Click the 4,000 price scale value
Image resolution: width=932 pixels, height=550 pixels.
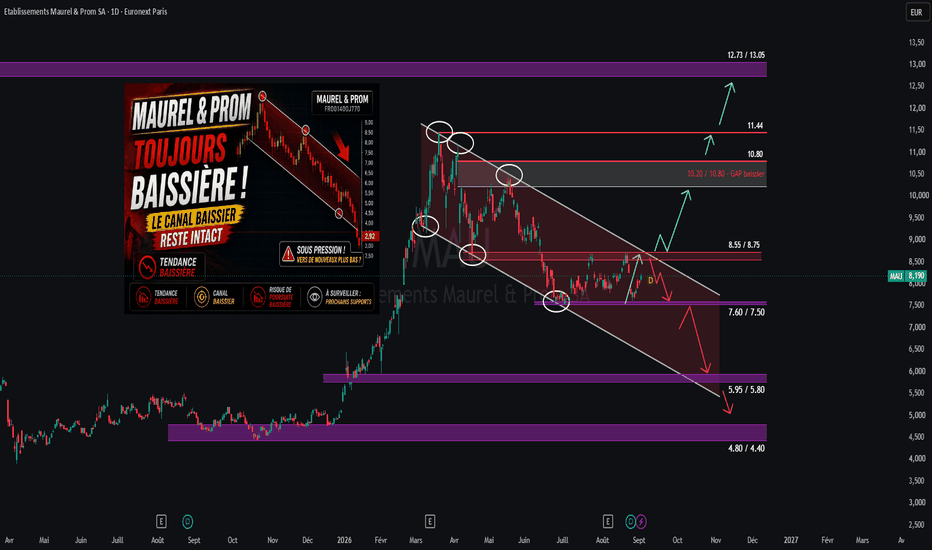pos(917,458)
